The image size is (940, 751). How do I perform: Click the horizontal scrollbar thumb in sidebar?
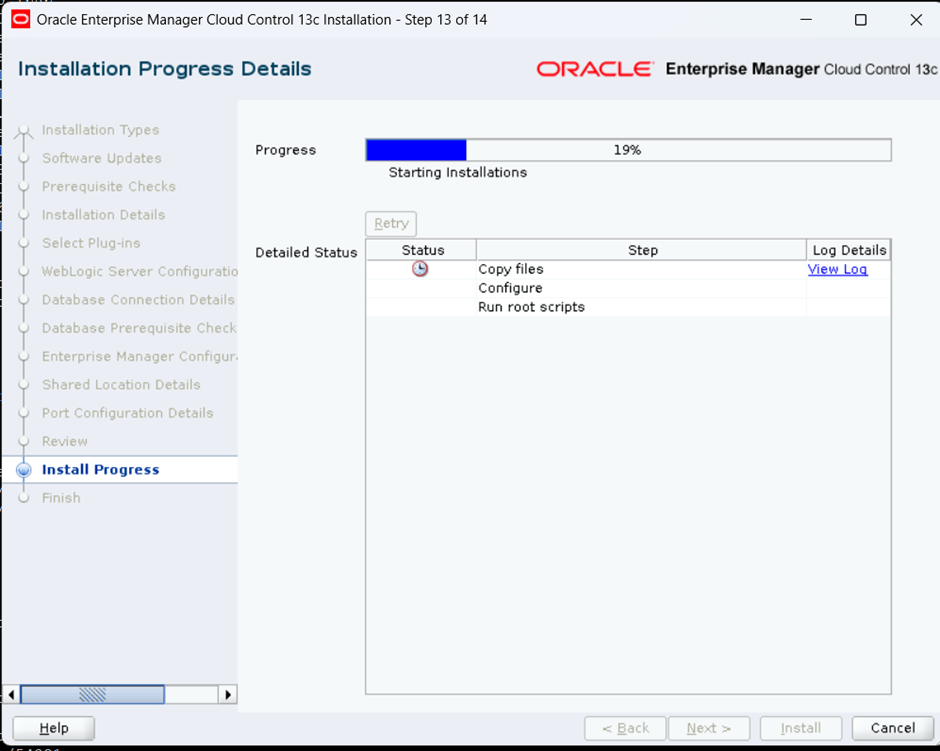tap(92, 694)
